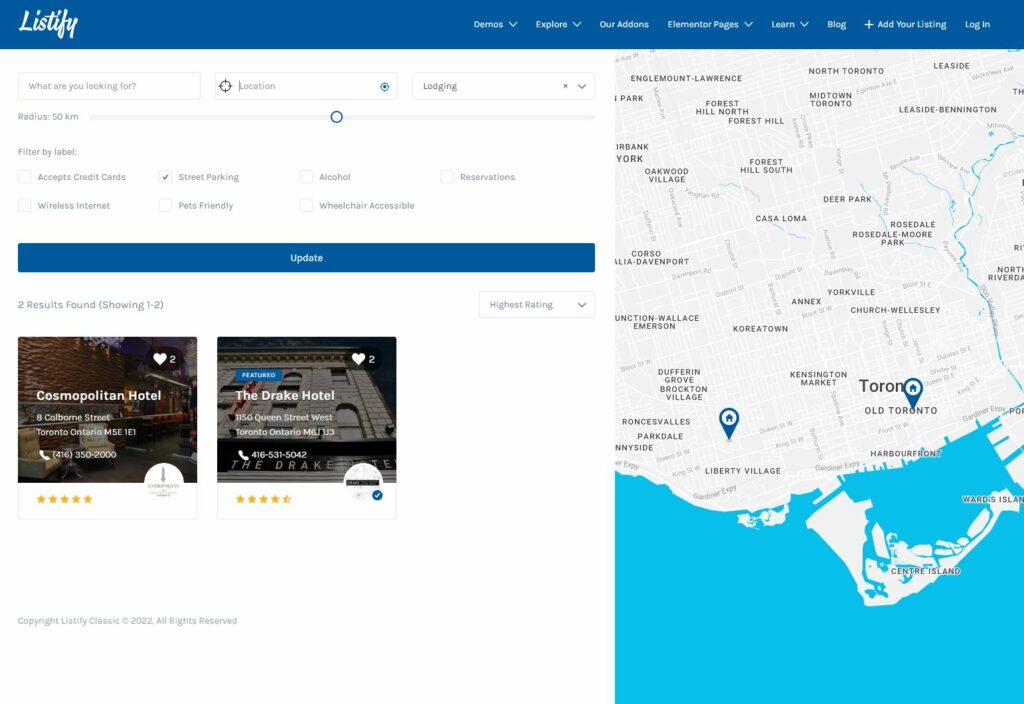1024x704 pixels.
Task: Check the Wireless Internet filter
Action: 24,206
